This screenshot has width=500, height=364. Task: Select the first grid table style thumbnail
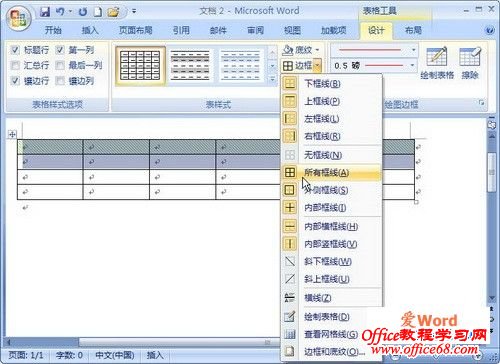[x=140, y=65]
